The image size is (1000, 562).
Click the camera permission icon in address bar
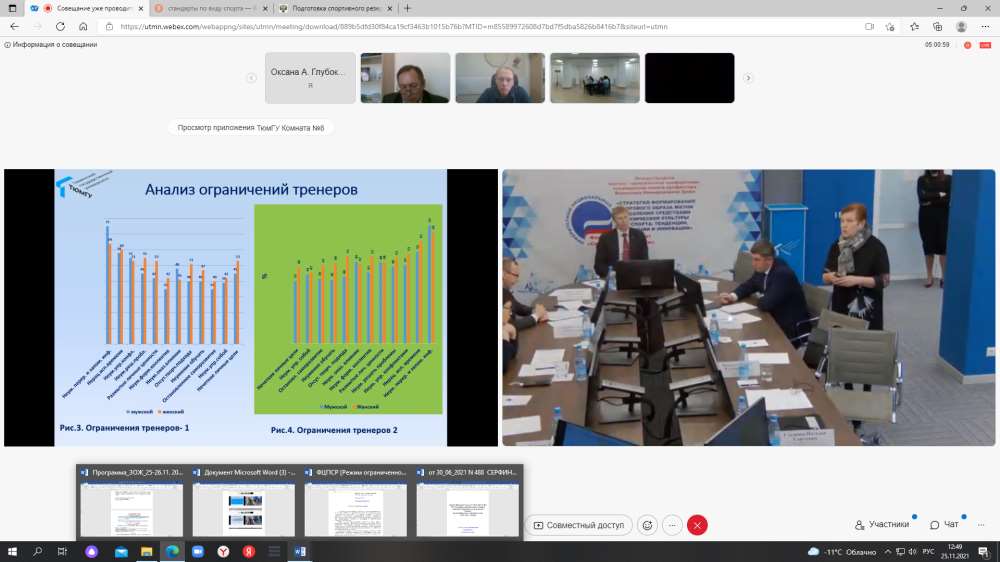(869, 27)
